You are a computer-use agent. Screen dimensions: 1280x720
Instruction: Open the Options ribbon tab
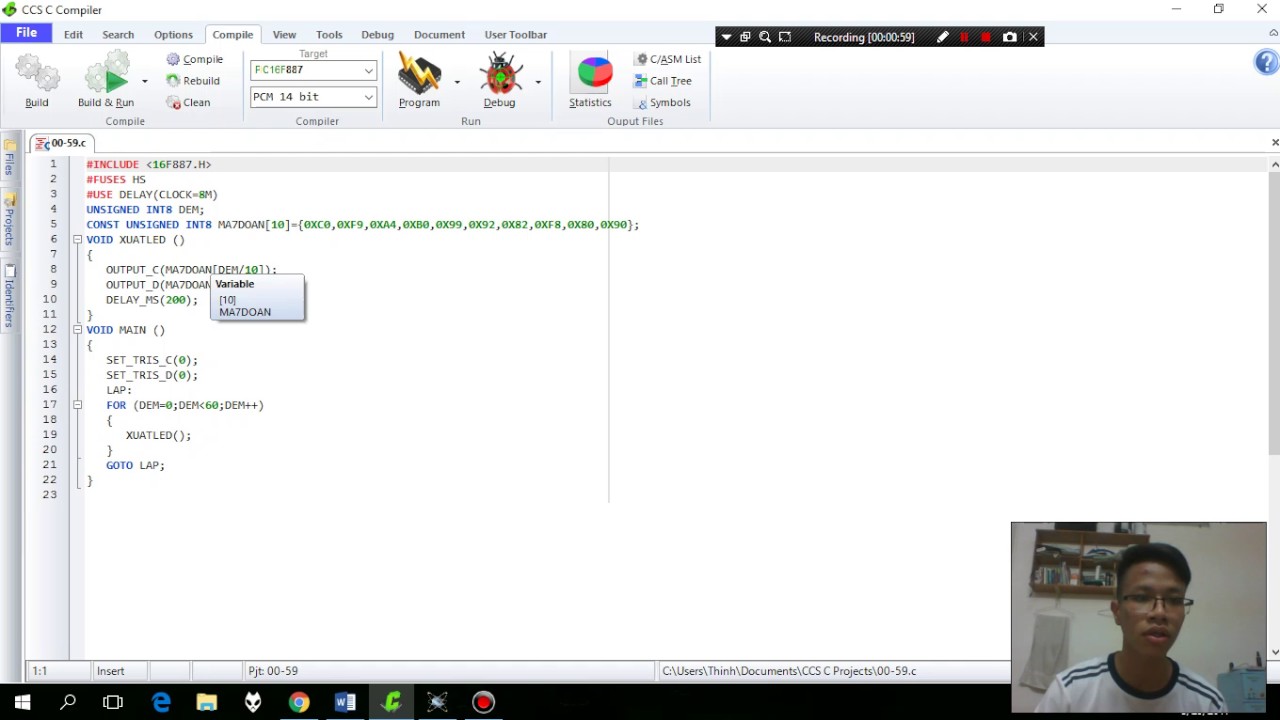point(173,34)
